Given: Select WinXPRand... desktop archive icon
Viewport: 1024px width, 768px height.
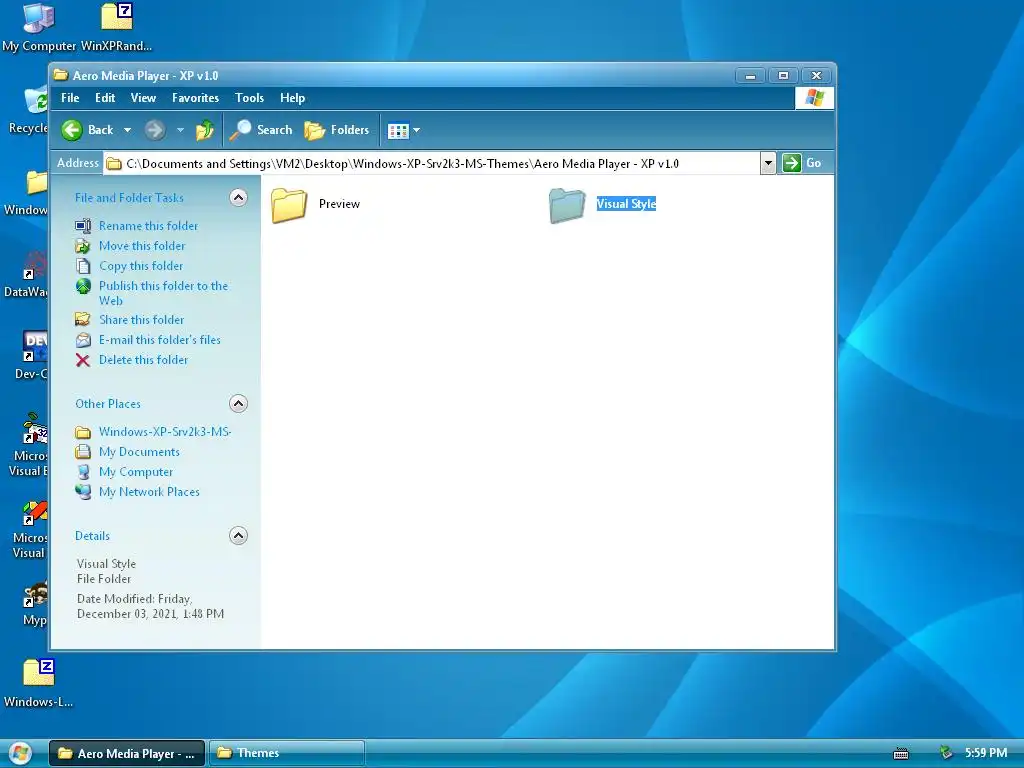Looking at the screenshot, I should point(116,27).
